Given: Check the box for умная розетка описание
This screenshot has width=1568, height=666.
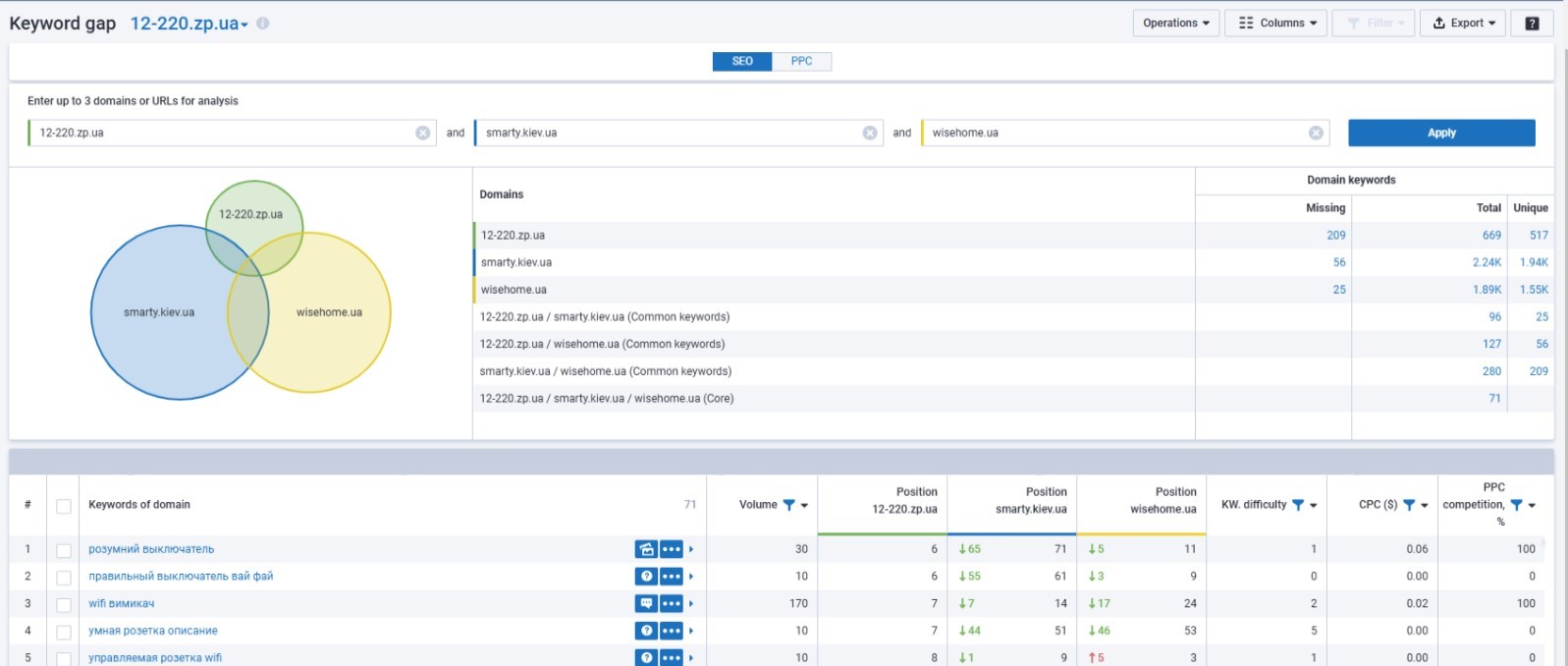Looking at the screenshot, I should (x=64, y=632).
